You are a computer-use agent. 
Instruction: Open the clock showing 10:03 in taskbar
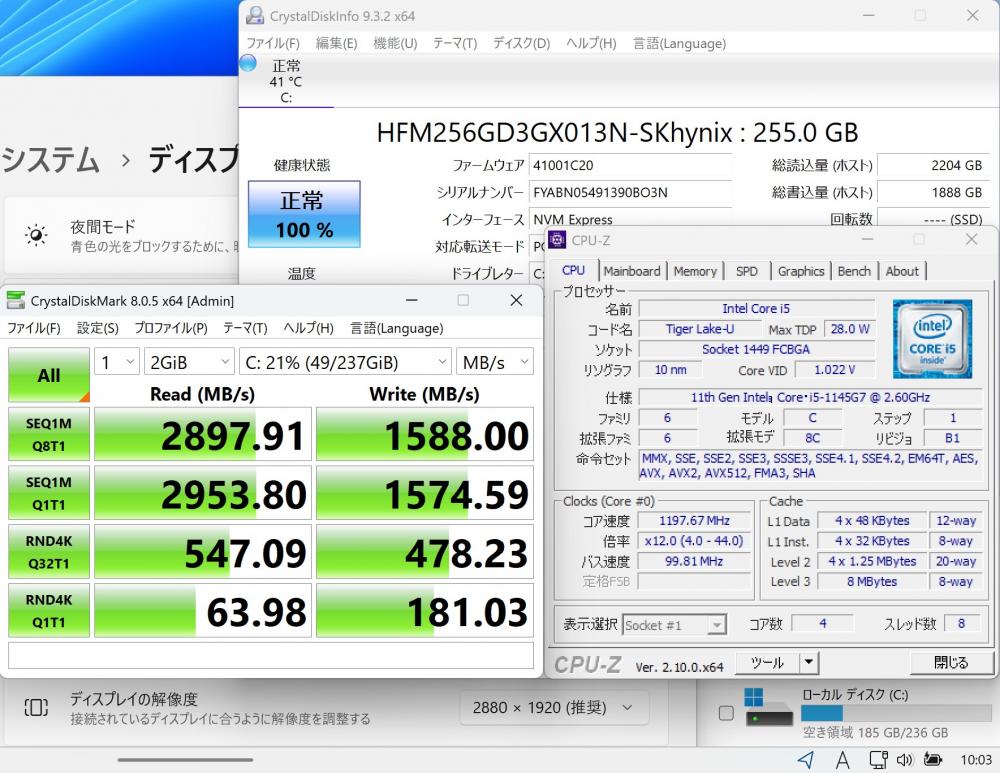(x=976, y=760)
